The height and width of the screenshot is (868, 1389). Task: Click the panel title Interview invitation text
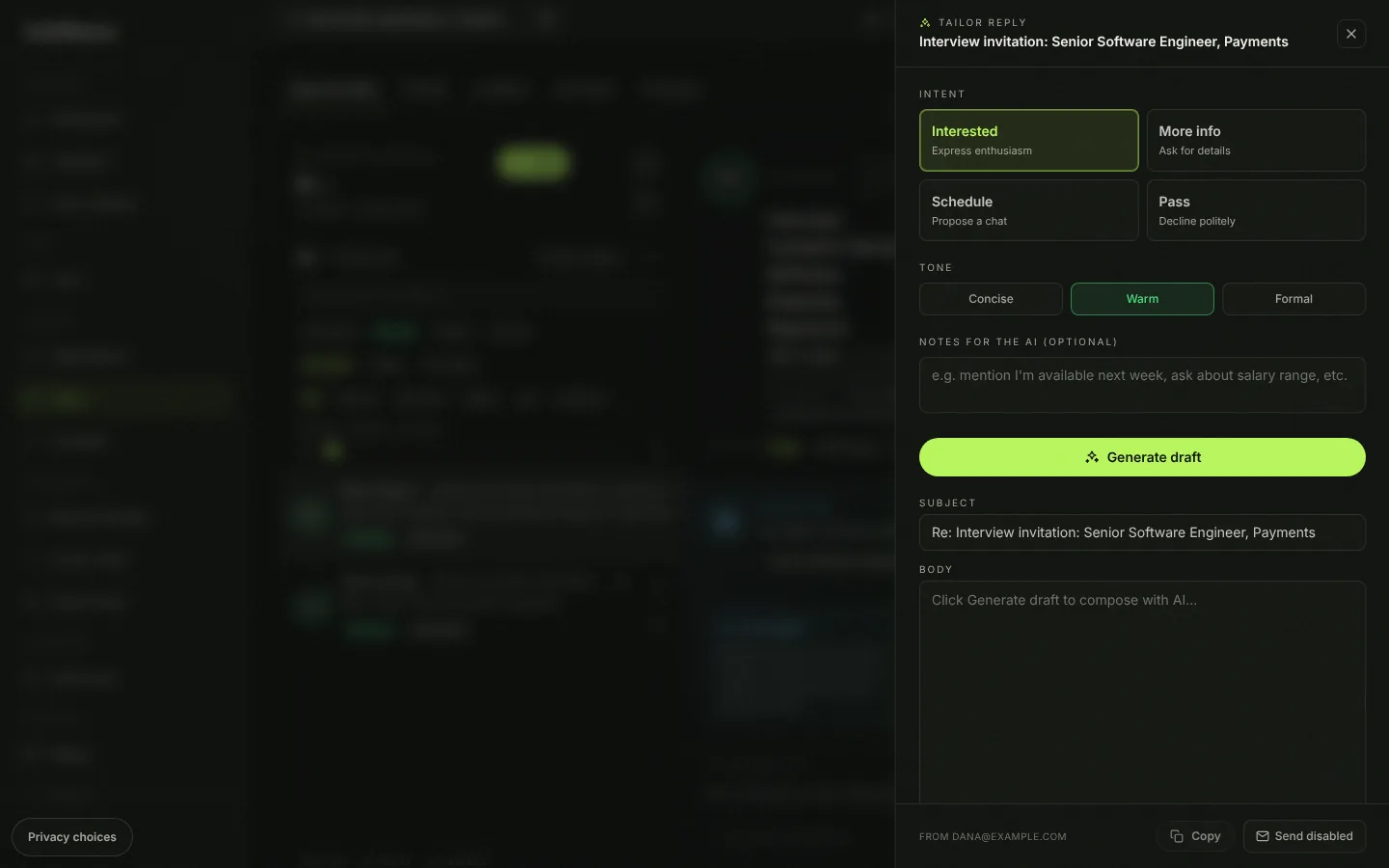pyautogui.click(x=1103, y=41)
